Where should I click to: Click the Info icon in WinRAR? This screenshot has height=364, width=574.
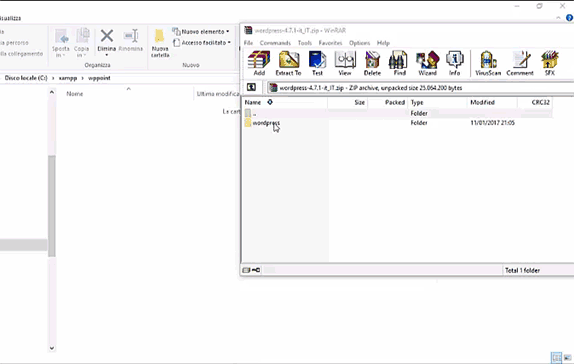[x=455, y=63]
